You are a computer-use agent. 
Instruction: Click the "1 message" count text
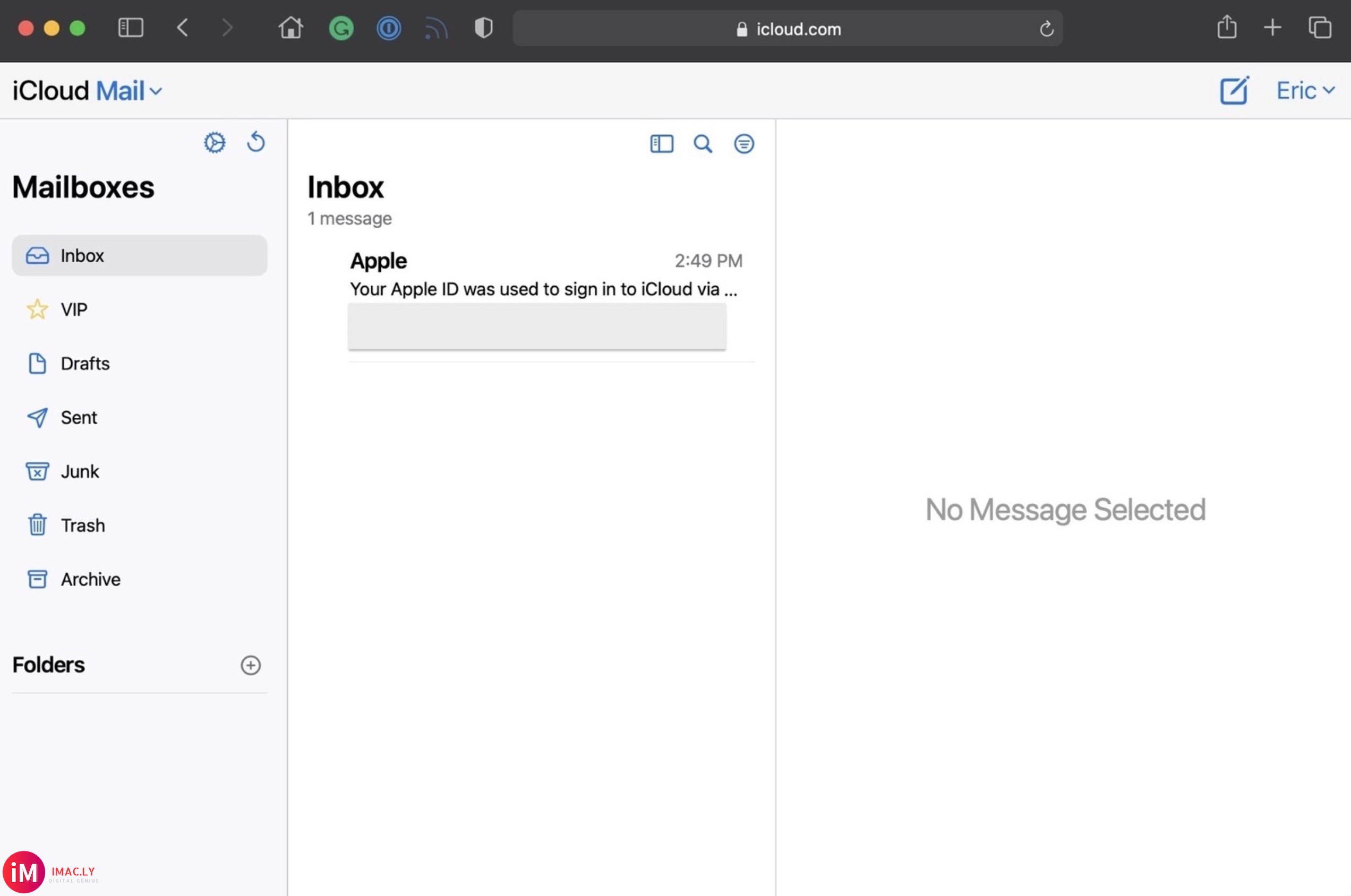click(x=349, y=218)
